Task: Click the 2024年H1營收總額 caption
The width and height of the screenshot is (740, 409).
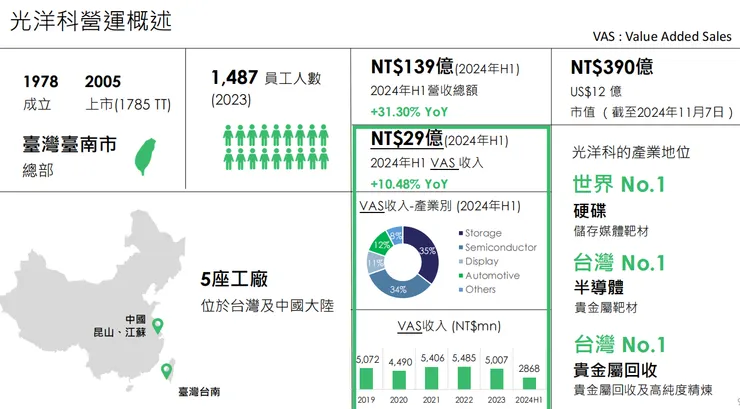Action: (424, 90)
